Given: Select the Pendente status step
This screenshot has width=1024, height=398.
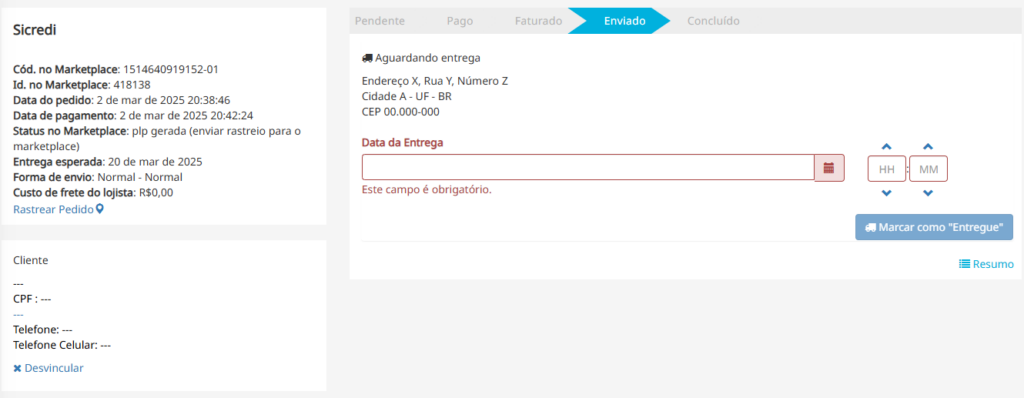Looking at the screenshot, I should pos(379,21).
